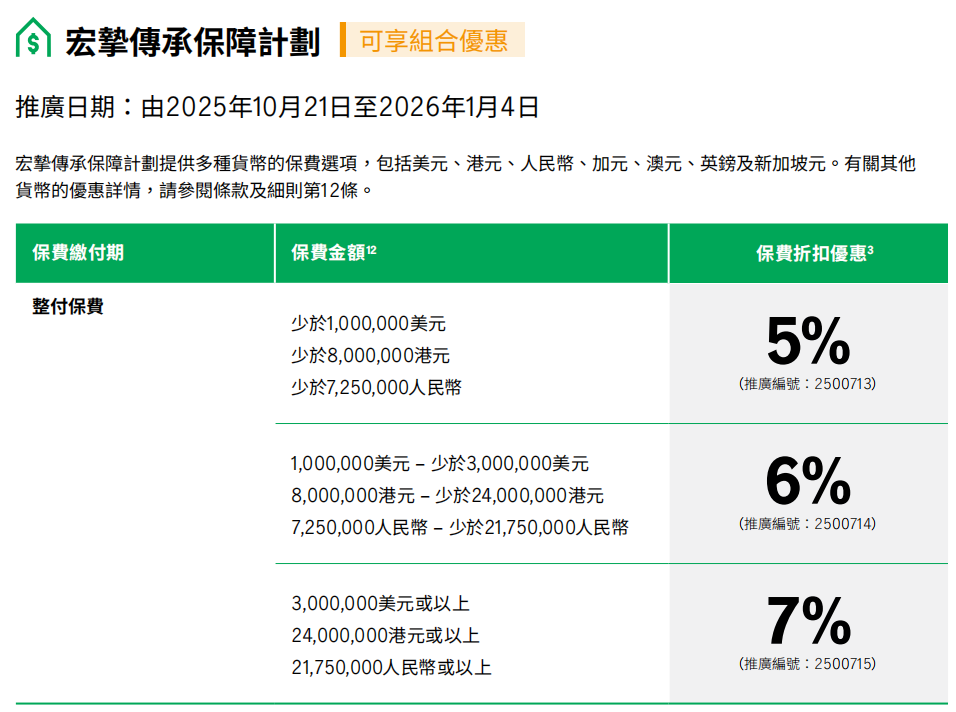Click promotion code 2500714

pyautogui.click(x=807, y=523)
